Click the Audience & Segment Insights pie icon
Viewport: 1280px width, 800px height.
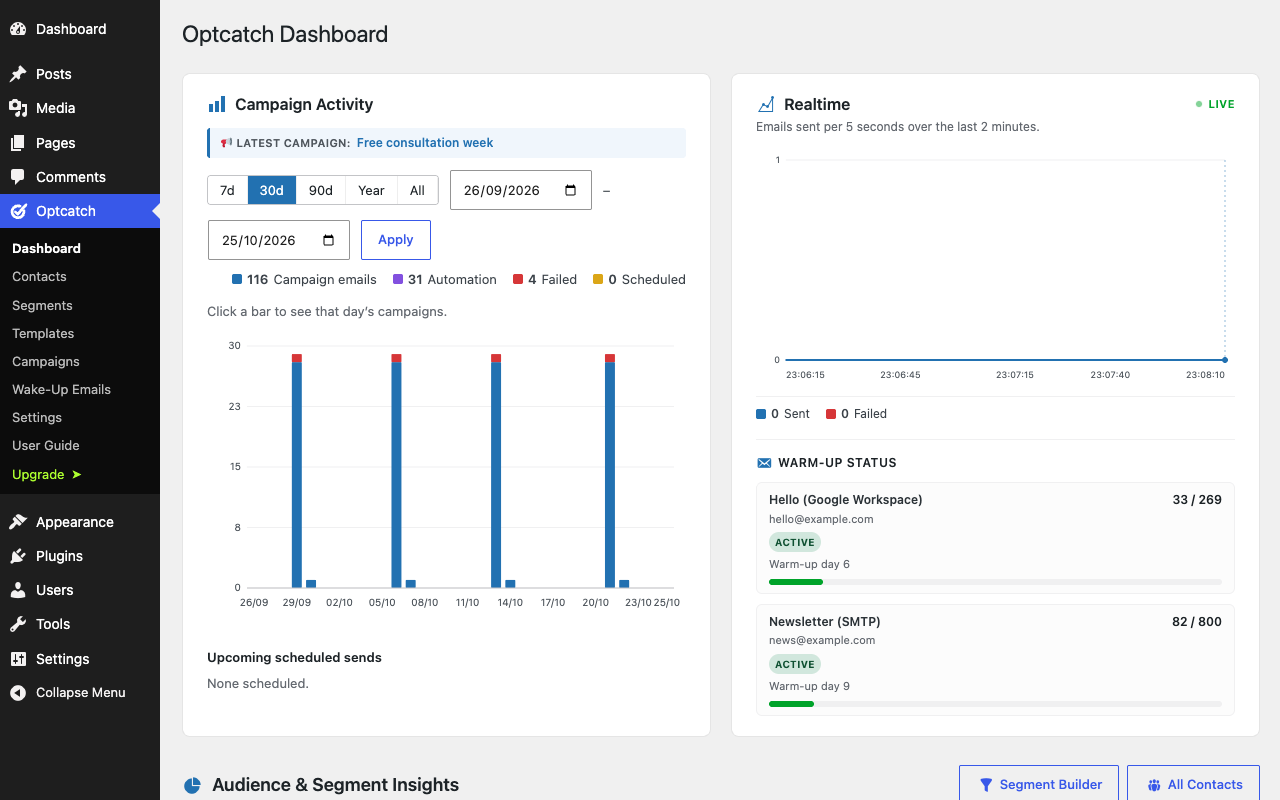coord(192,786)
